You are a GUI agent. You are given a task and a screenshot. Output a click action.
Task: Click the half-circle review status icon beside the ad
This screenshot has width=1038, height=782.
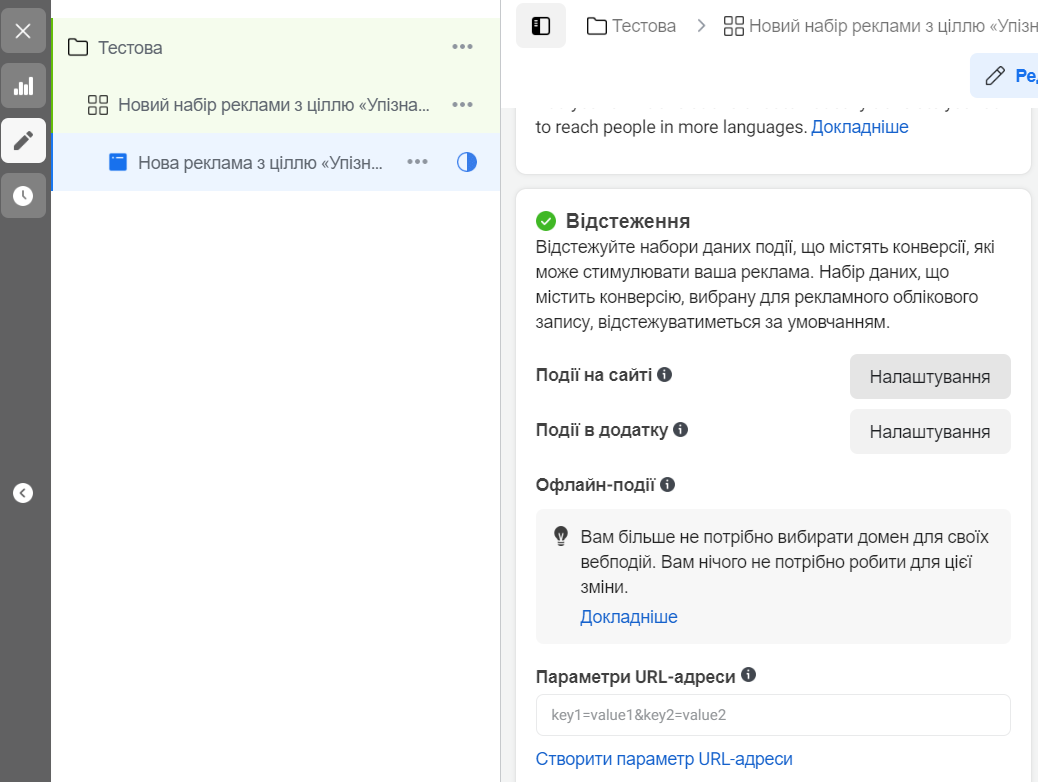click(x=467, y=161)
